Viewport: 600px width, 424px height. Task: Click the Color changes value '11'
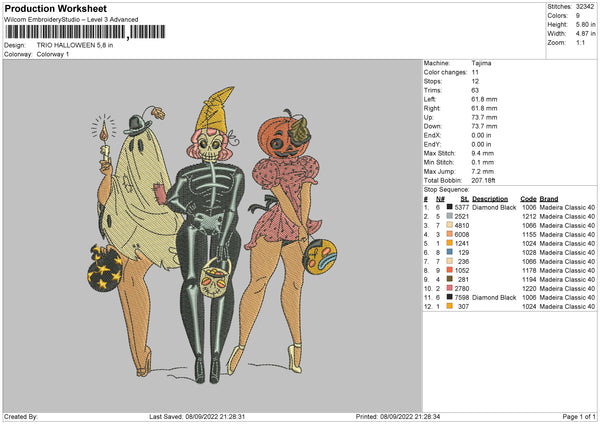pos(475,72)
